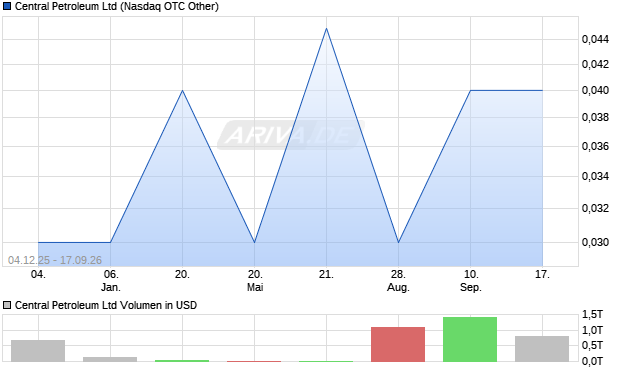
Task: Click the '04.' date axis label
Action: (38, 274)
